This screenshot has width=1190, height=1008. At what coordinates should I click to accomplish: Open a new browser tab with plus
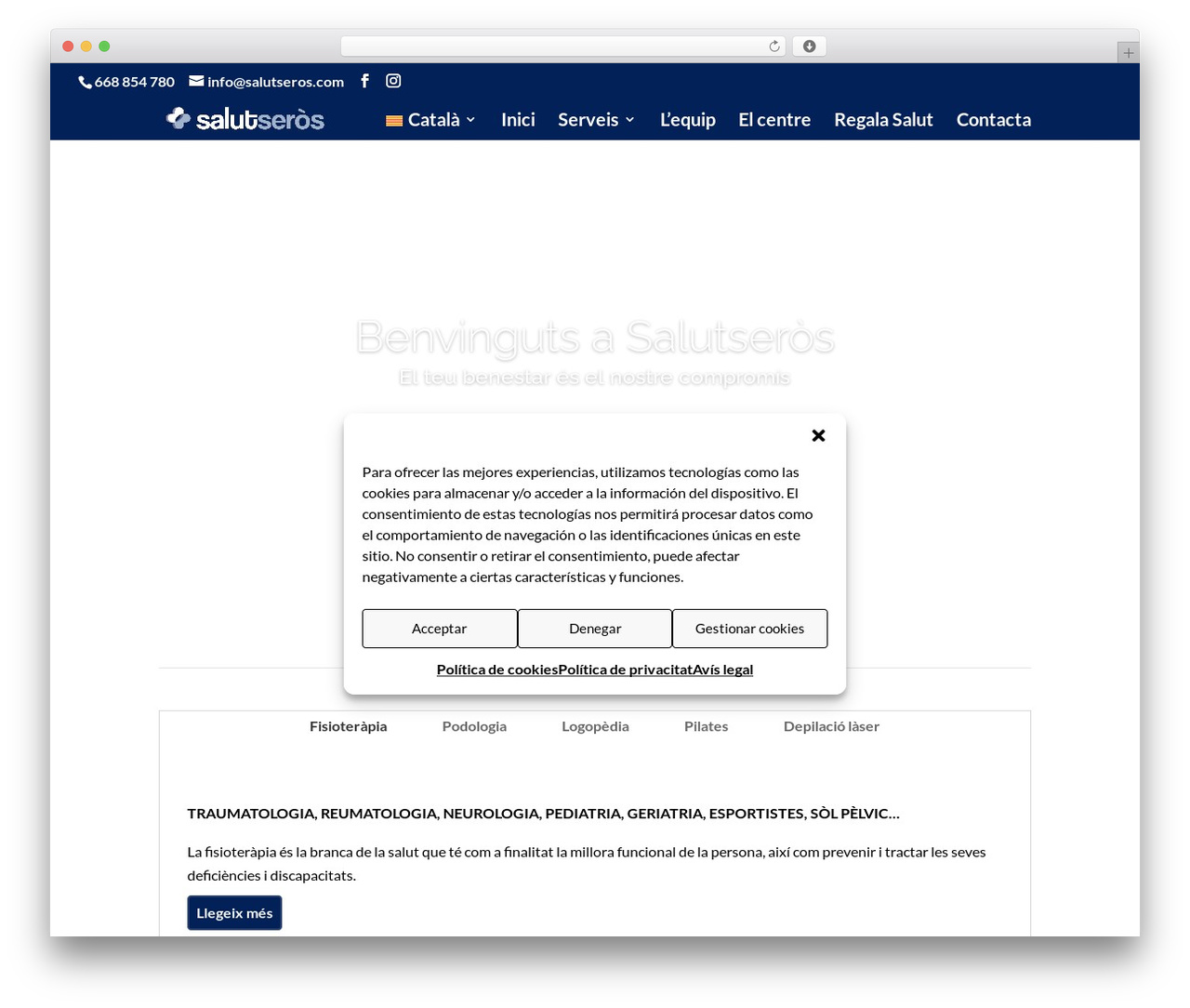pyautogui.click(x=1128, y=53)
